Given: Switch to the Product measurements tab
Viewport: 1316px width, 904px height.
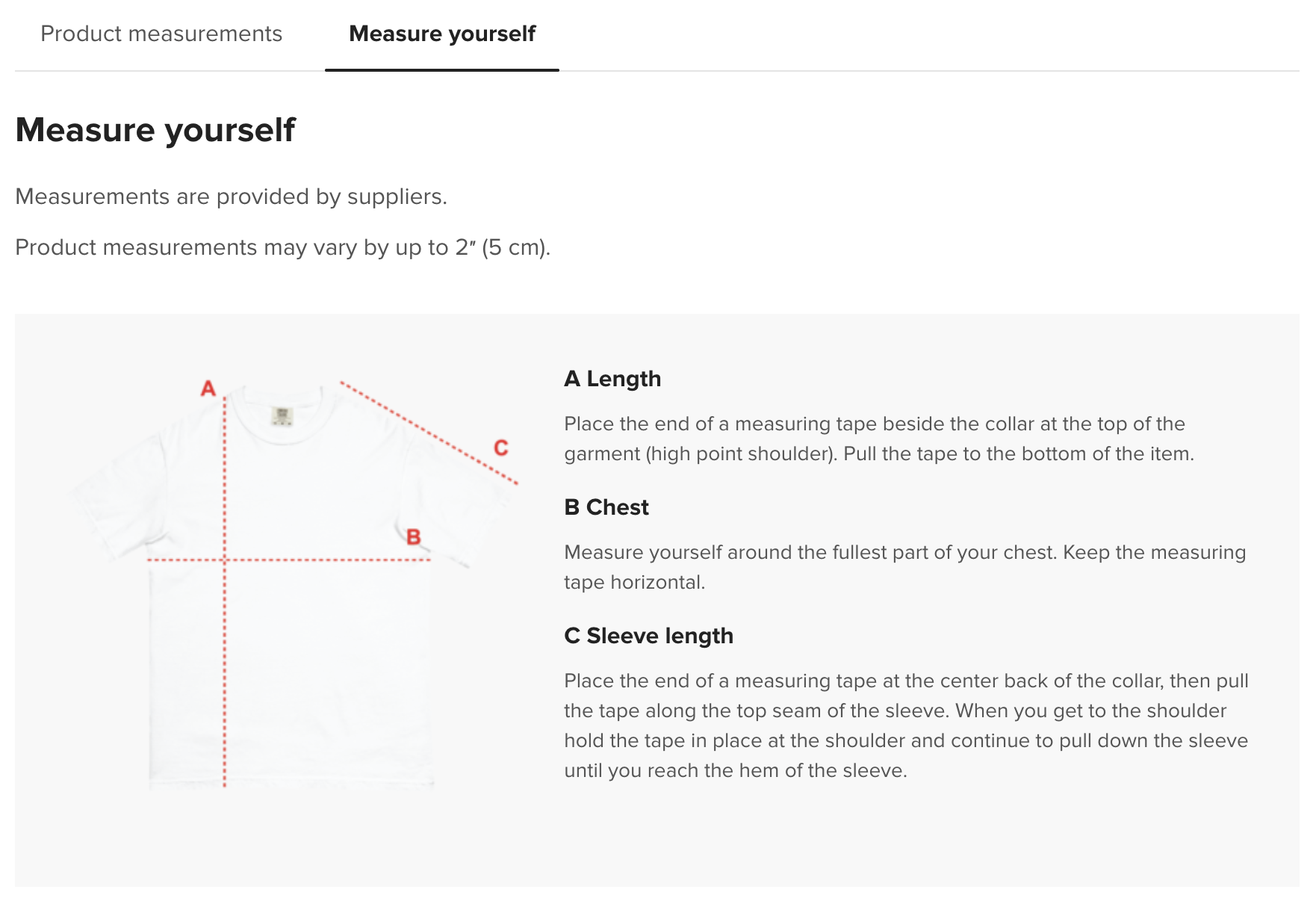Looking at the screenshot, I should click(x=161, y=34).
